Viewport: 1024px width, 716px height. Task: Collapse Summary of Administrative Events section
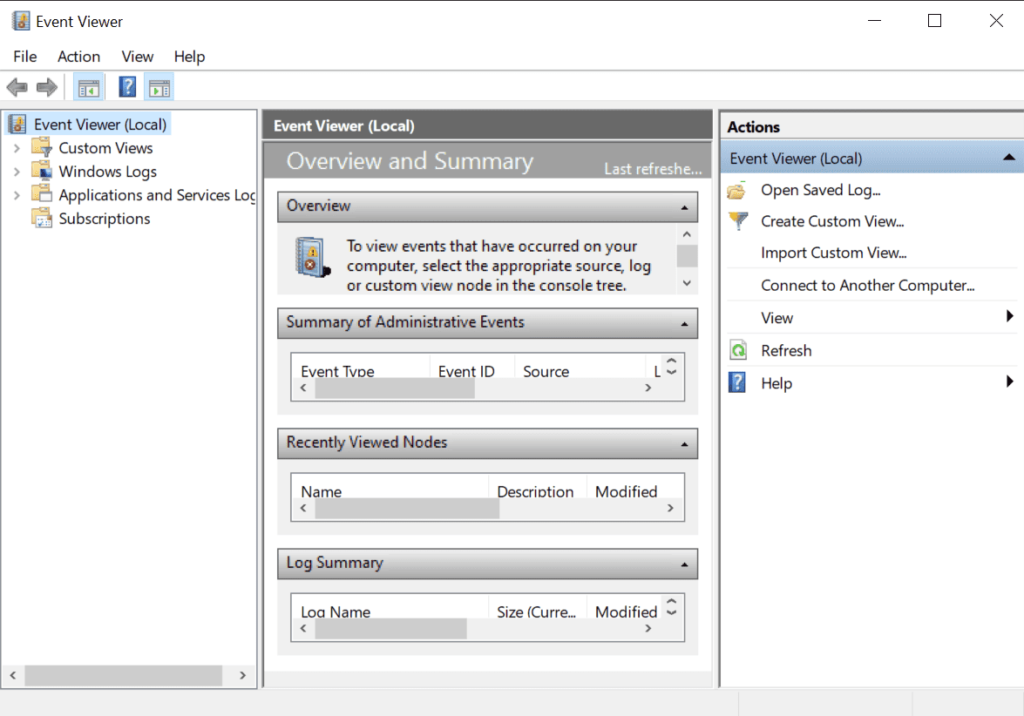pyautogui.click(x=684, y=324)
